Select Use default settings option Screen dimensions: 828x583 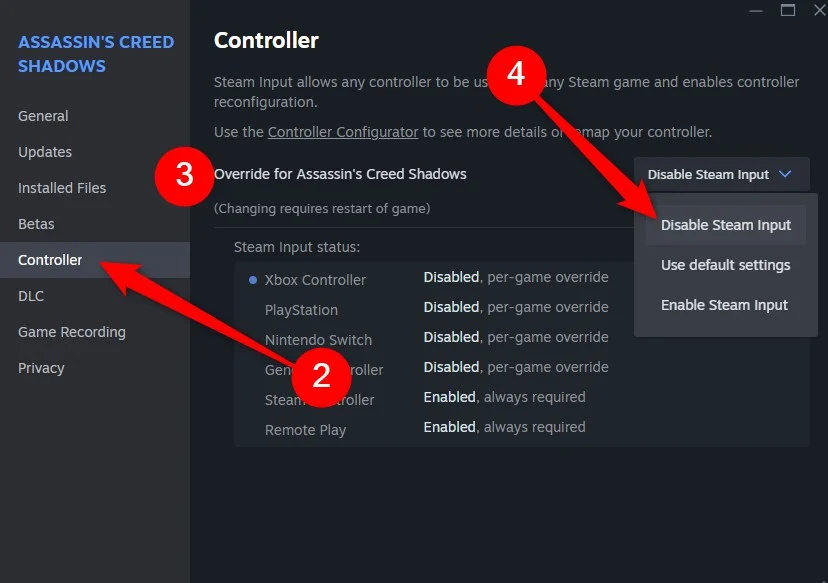[726, 265]
